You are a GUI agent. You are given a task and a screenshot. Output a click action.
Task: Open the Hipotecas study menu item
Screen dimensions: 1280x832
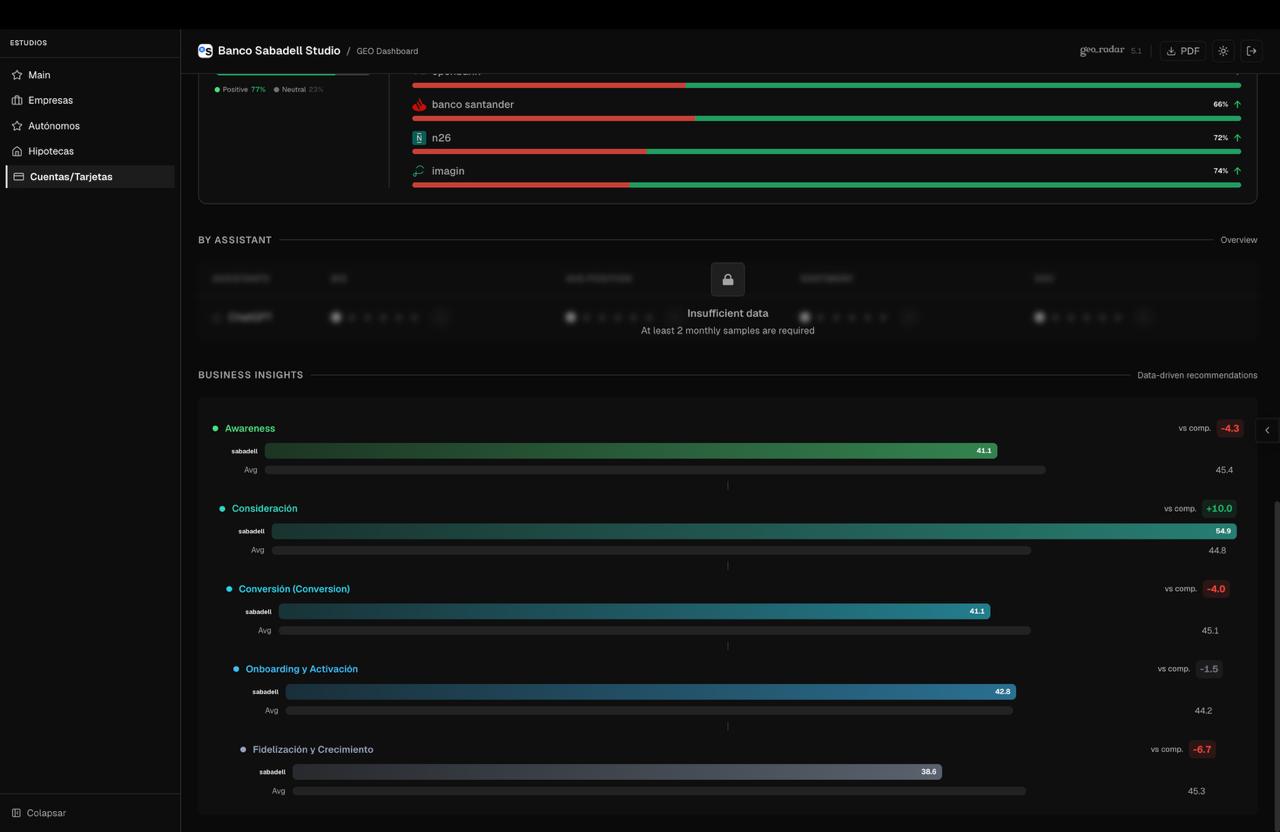point(50,151)
